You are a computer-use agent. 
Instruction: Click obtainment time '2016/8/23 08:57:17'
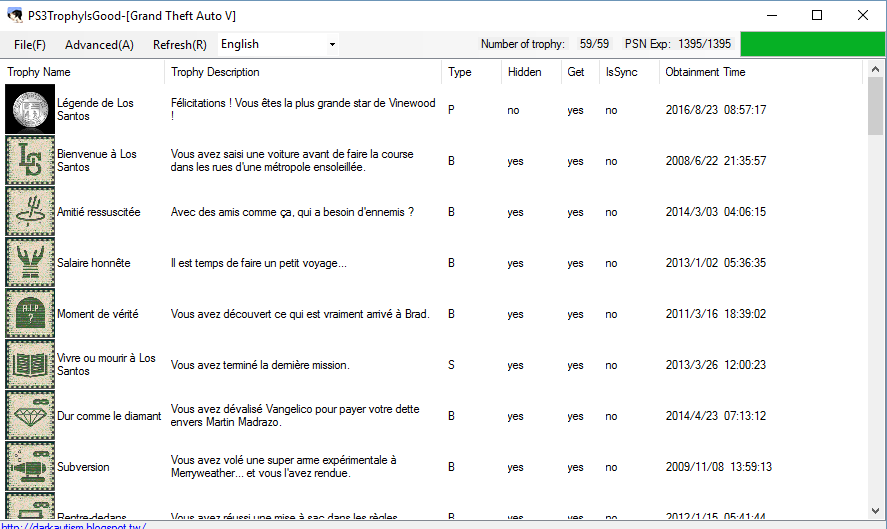[x=716, y=110]
